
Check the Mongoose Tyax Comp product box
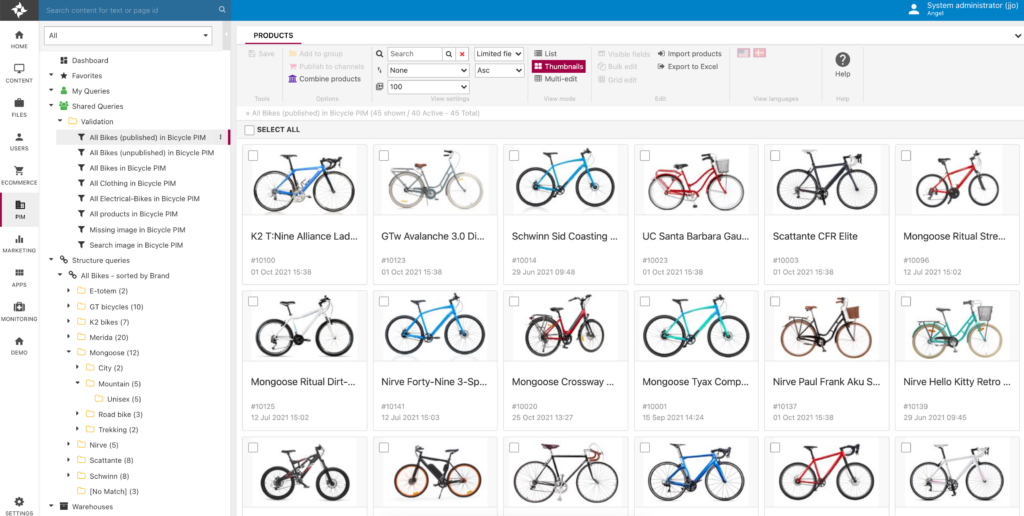645,301
